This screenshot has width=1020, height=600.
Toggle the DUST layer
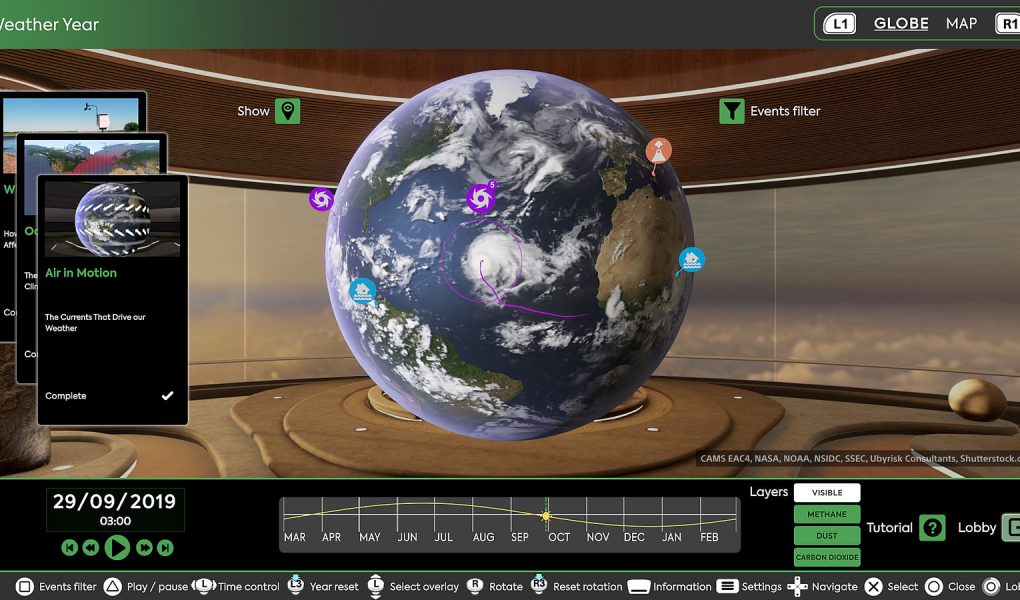tap(827, 536)
